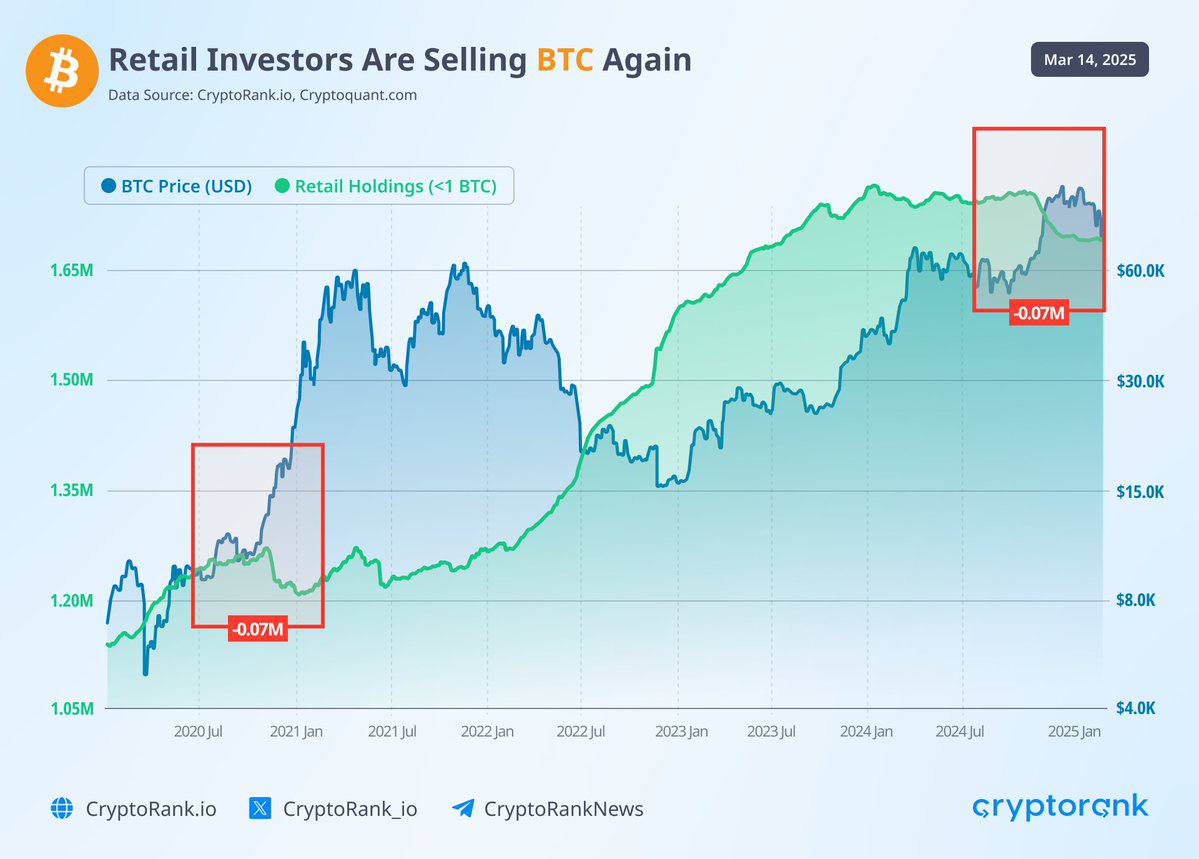Click the Telegram paper plane icon
The width and height of the screenshot is (1199, 859).
(463, 808)
